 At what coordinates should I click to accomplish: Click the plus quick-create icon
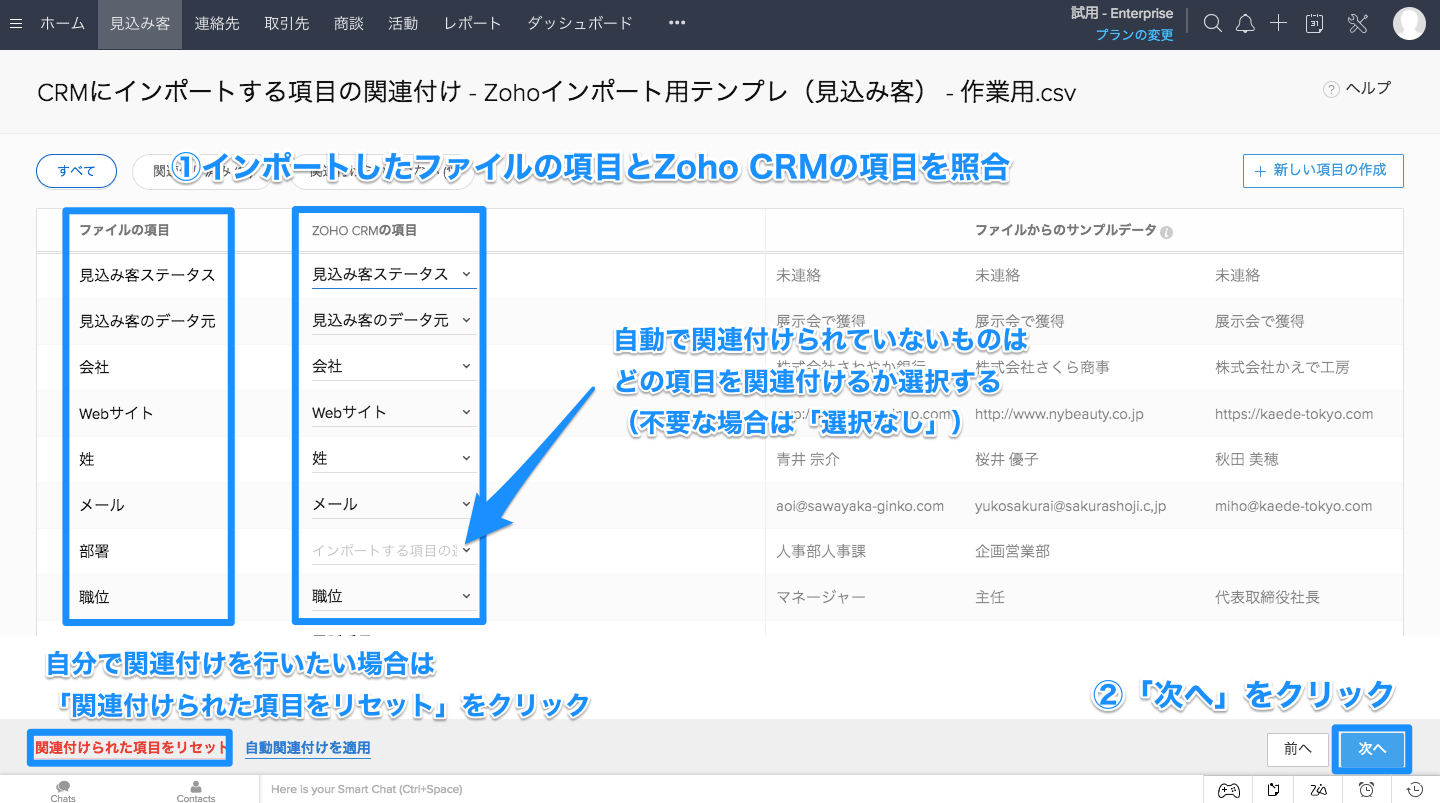pyautogui.click(x=1278, y=23)
